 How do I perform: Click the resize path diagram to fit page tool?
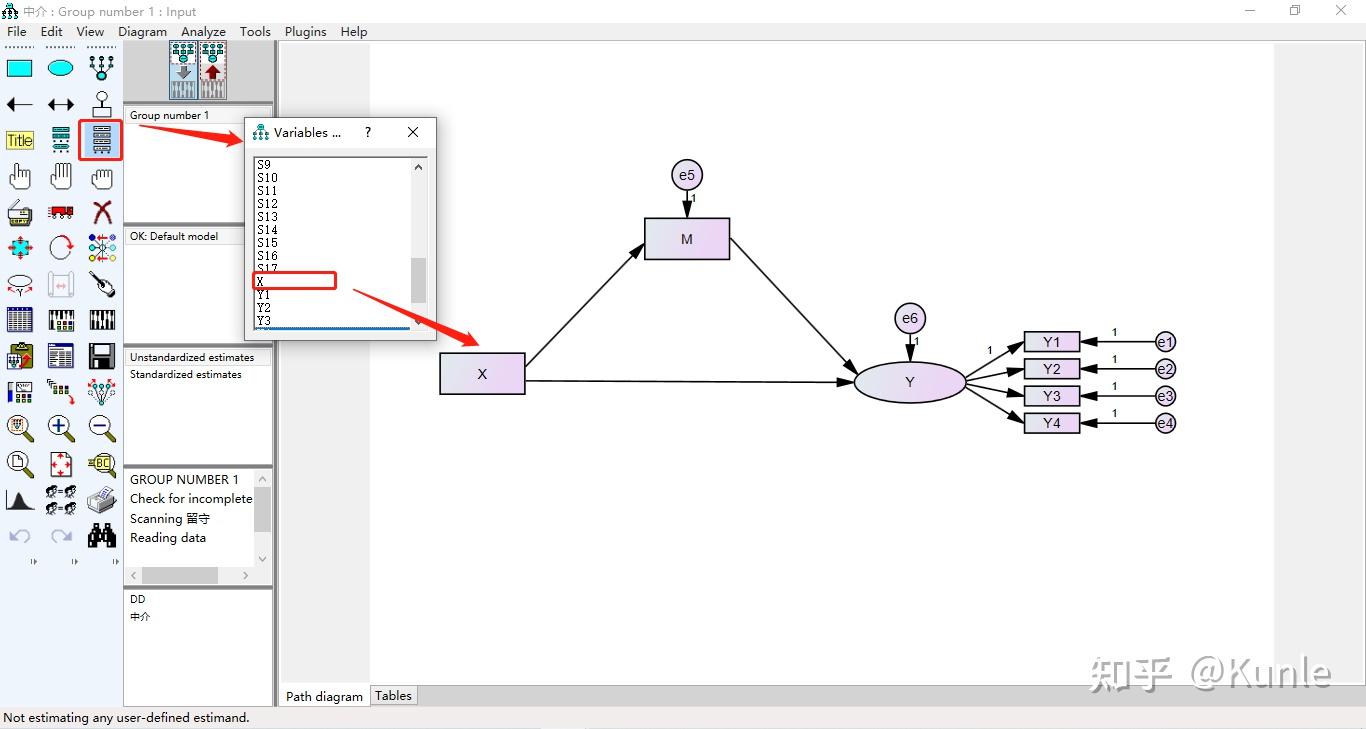coord(61,464)
